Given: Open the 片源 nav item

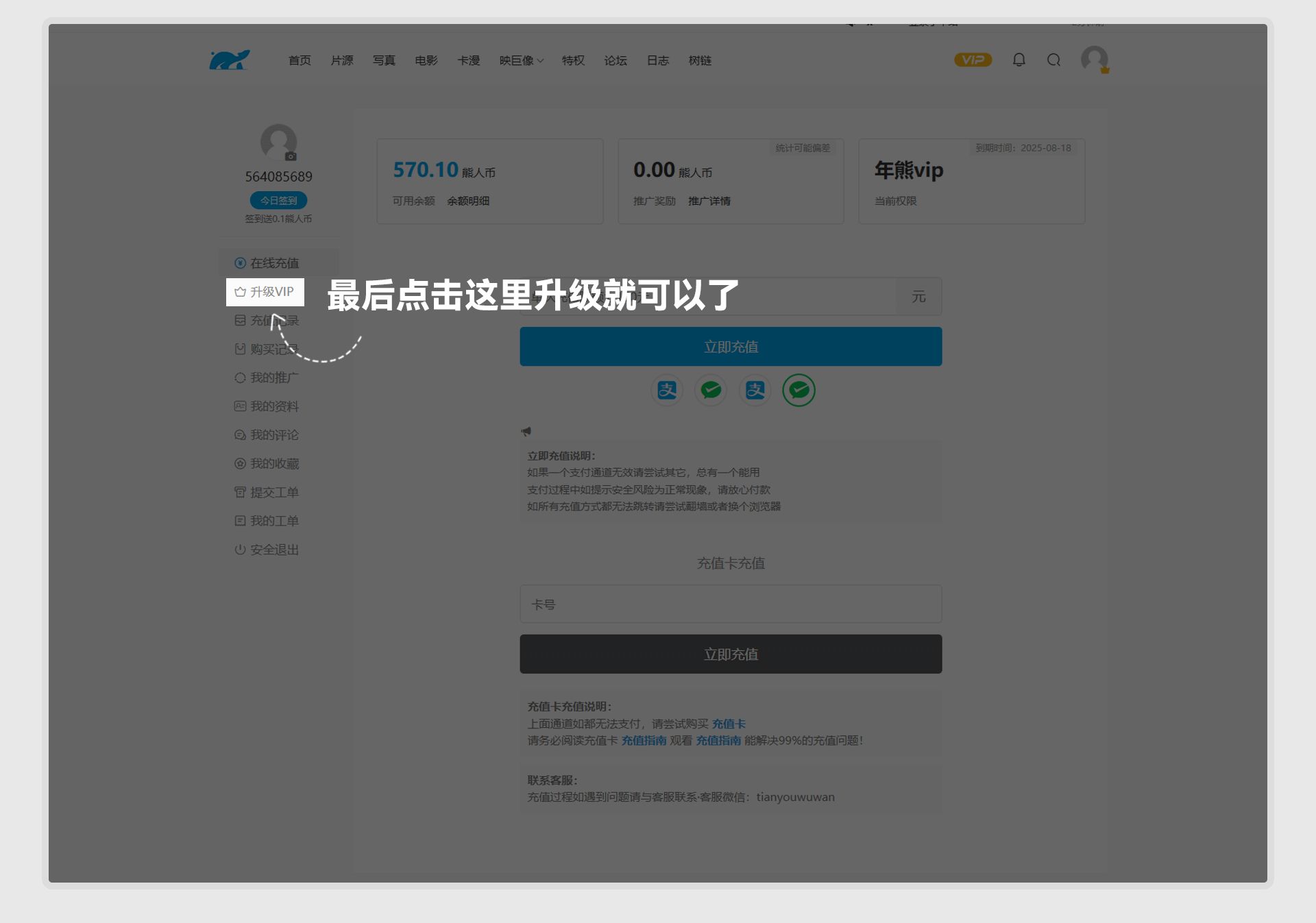Looking at the screenshot, I should pos(342,60).
